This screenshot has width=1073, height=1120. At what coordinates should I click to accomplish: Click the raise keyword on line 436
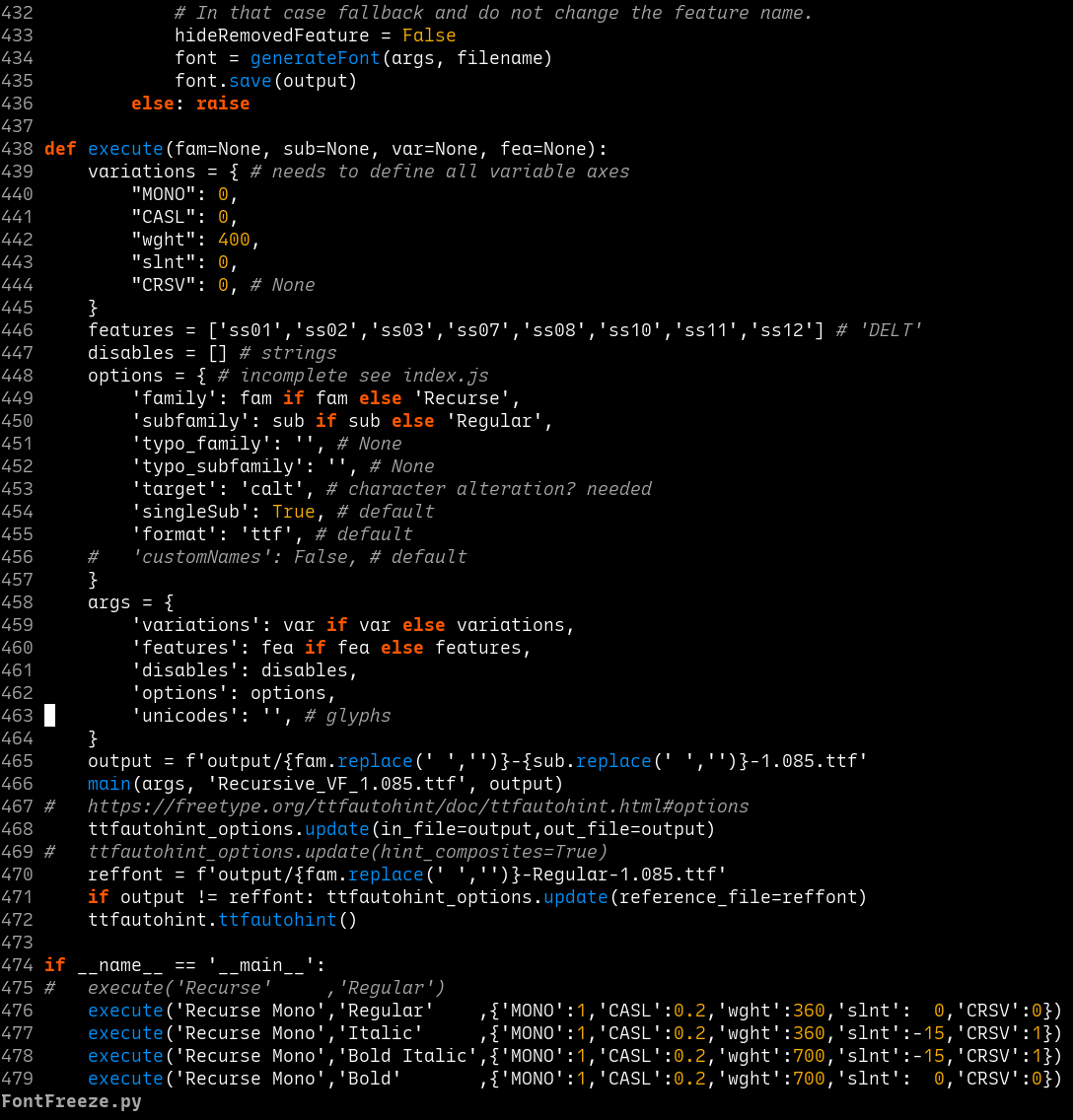(223, 104)
